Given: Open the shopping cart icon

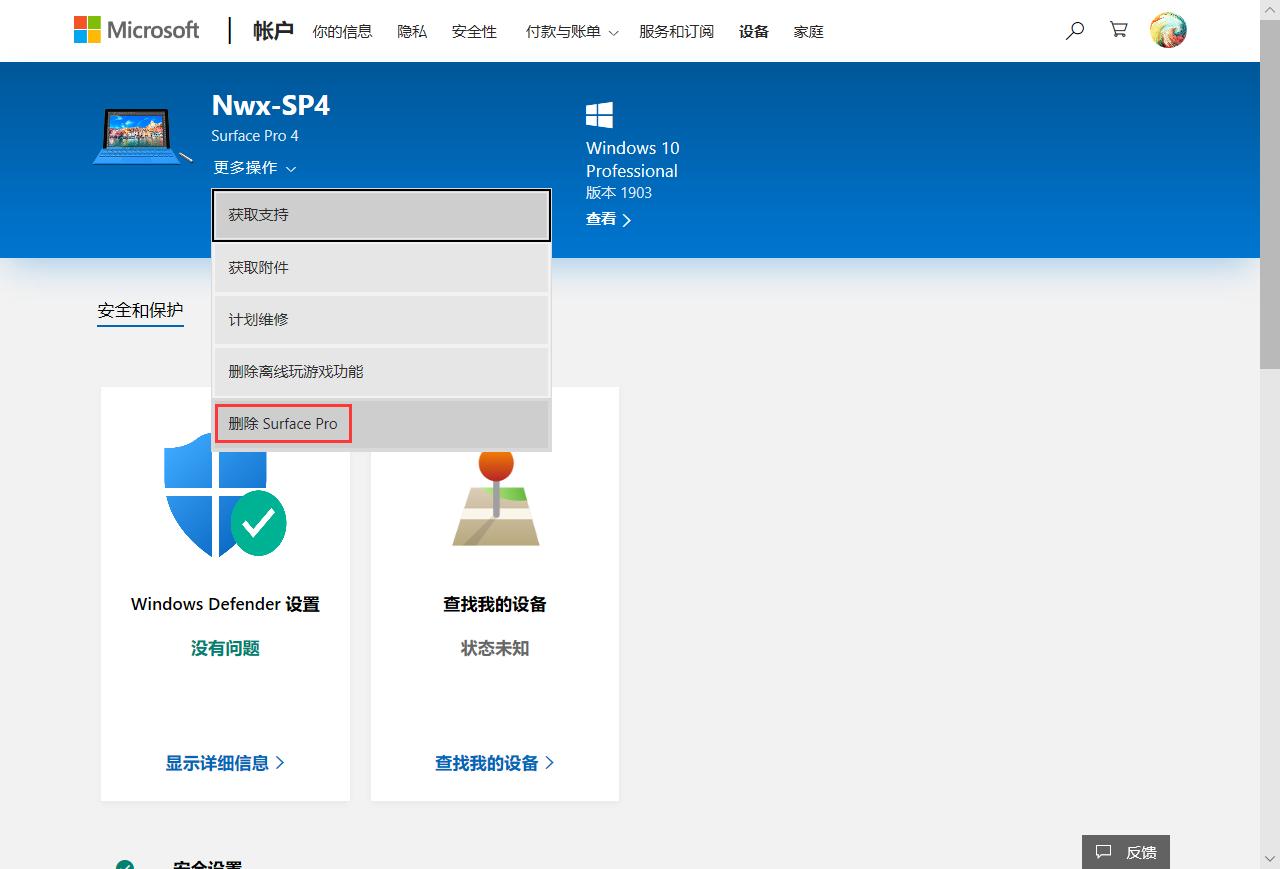Looking at the screenshot, I should [1118, 31].
